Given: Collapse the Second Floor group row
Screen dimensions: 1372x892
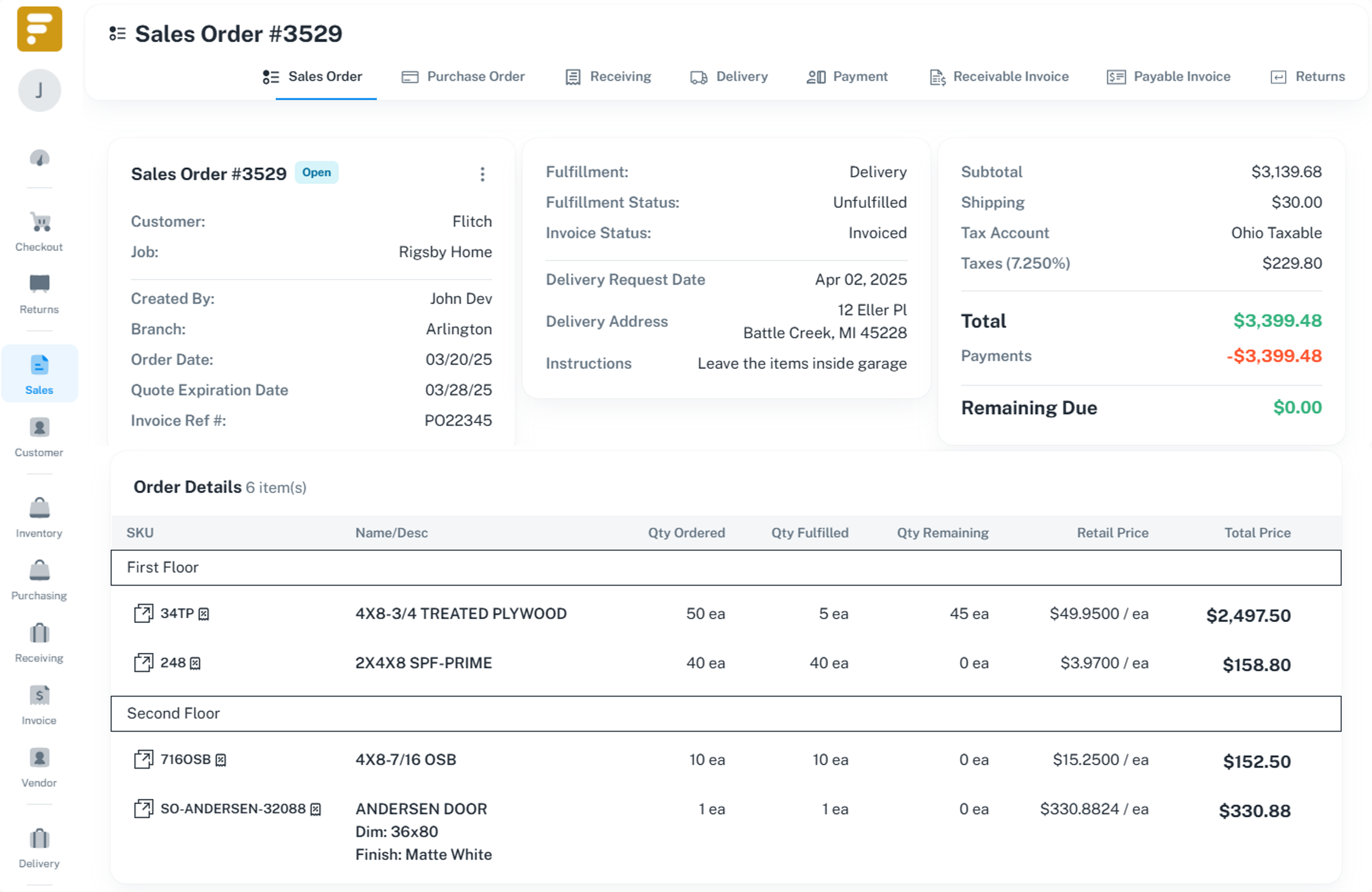Looking at the screenshot, I should point(173,713).
